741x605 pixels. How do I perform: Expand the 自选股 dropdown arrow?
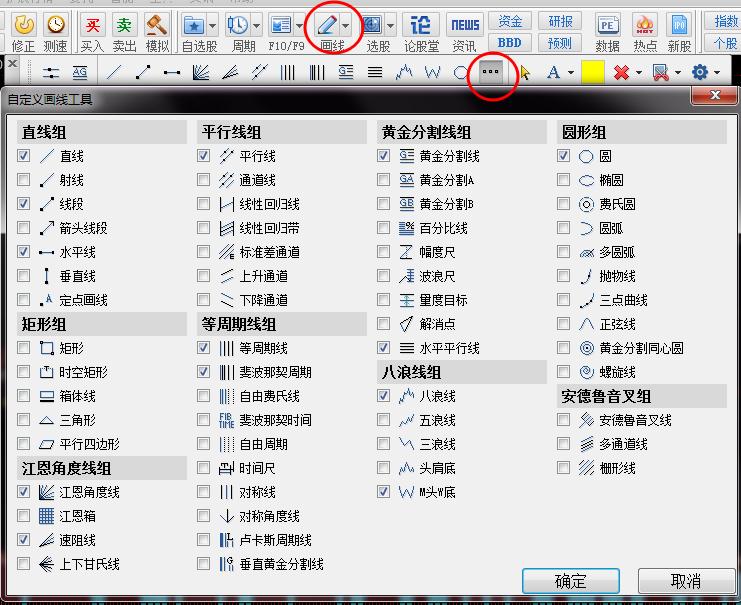coord(212,26)
